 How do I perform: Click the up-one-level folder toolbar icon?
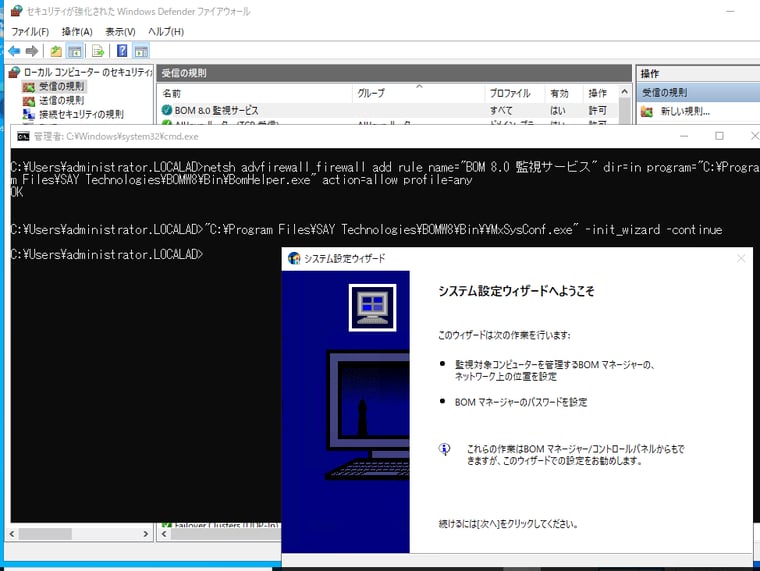point(56,51)
